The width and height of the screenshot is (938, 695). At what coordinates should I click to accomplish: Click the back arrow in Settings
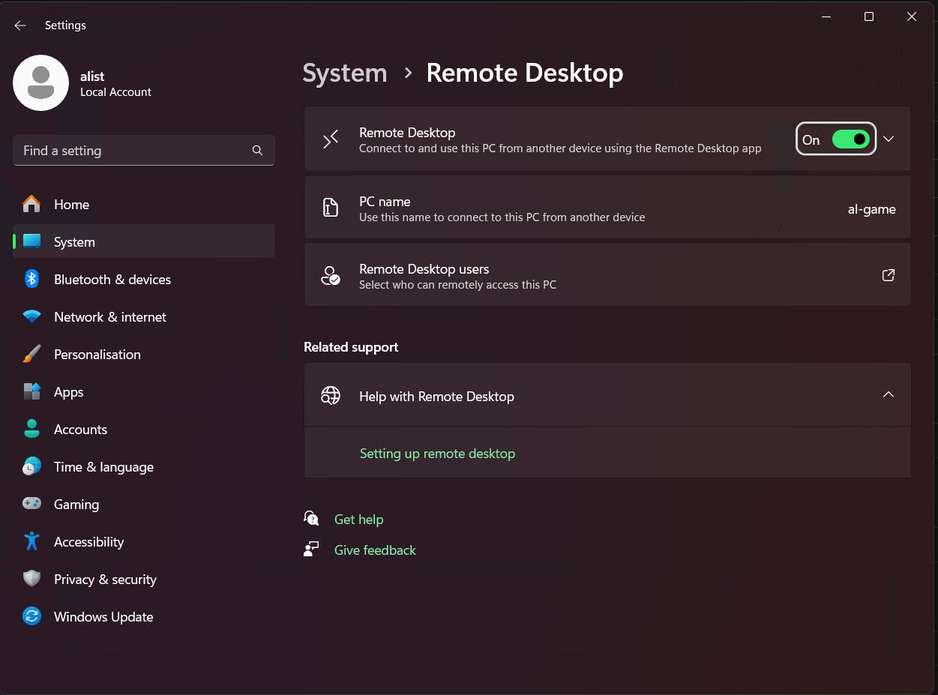point(20,25)
